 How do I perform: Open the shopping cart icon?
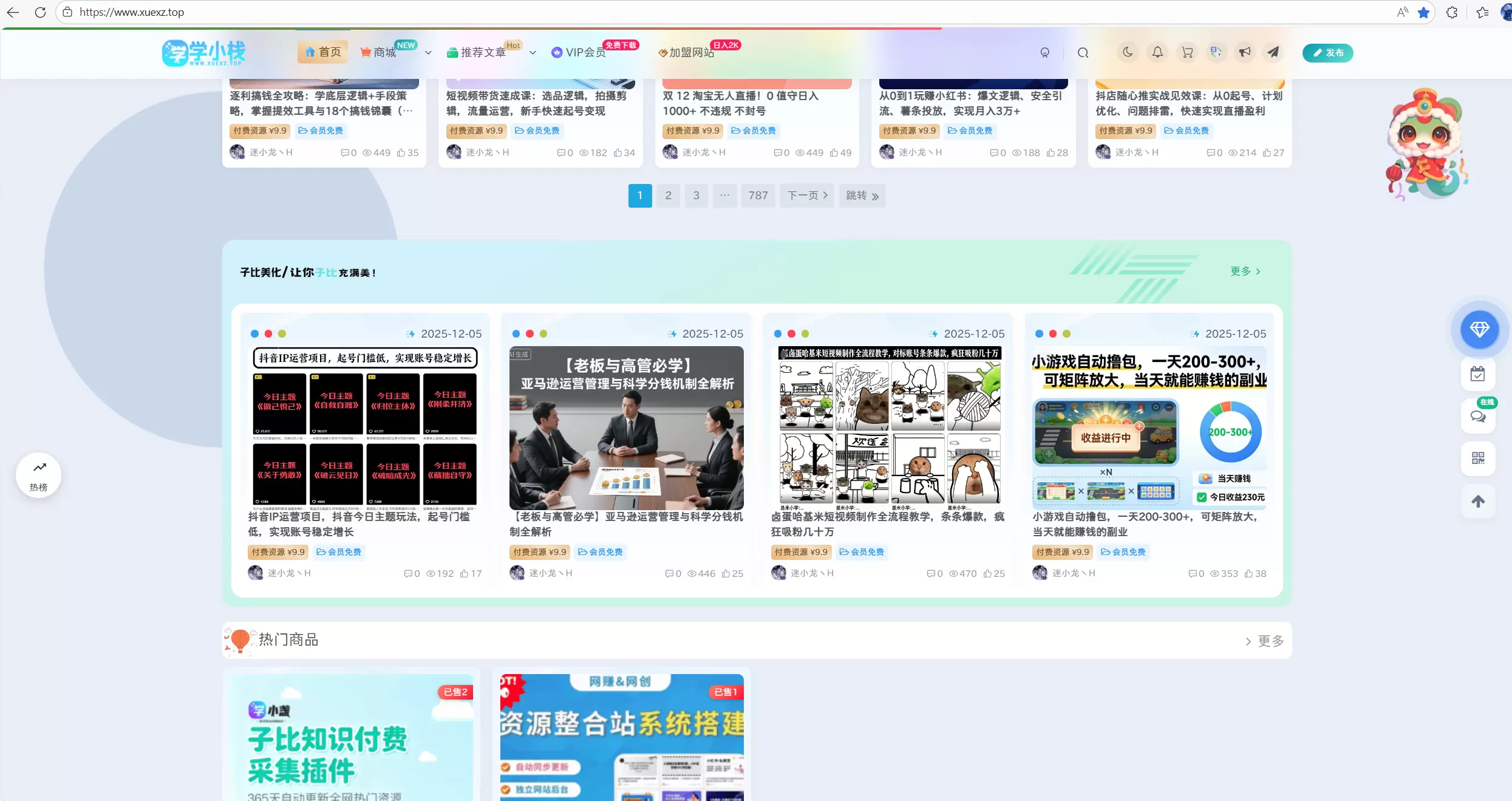click(x=1187, y=52)
